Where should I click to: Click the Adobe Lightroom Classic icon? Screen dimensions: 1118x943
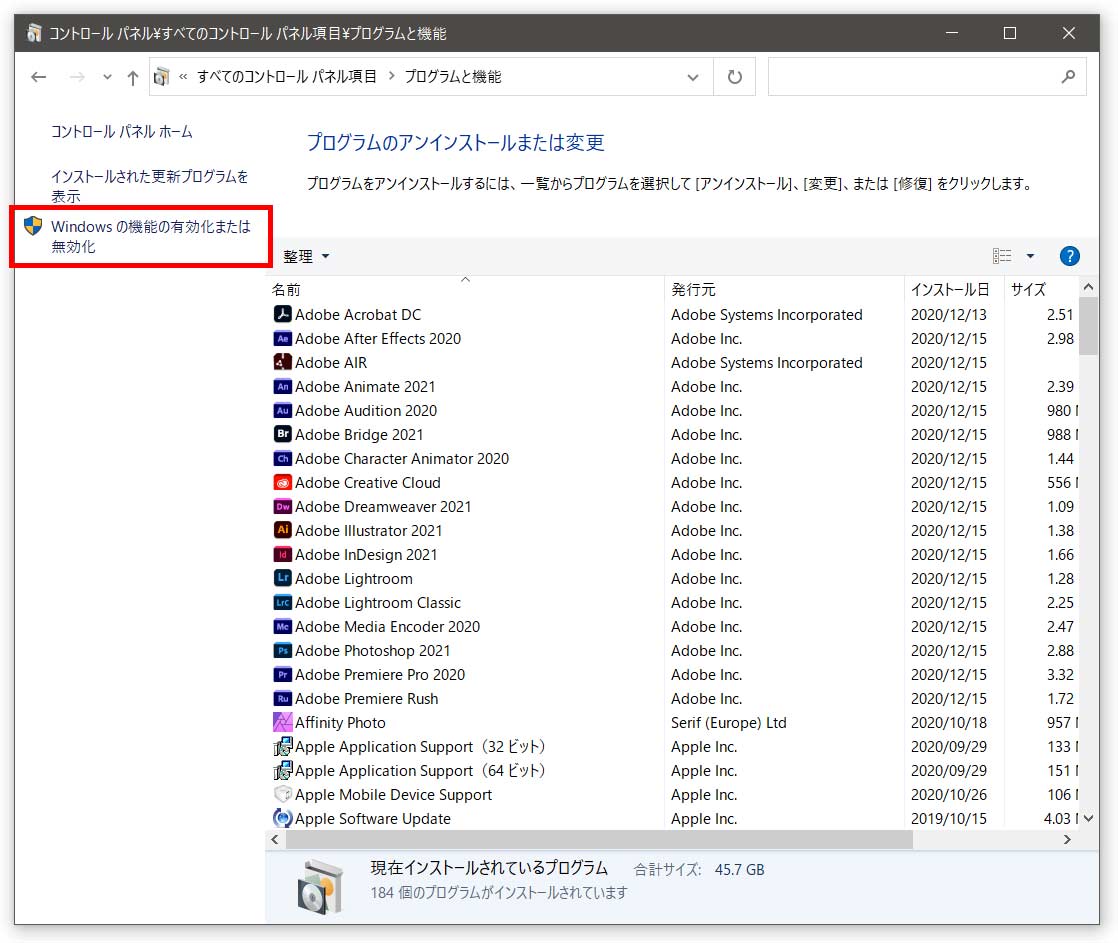282,602
